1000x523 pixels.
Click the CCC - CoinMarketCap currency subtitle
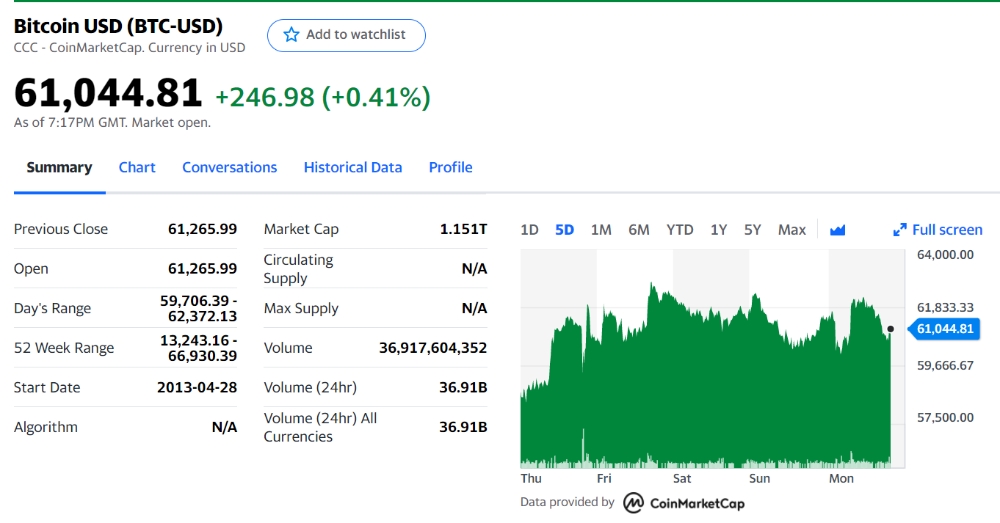(x=129, y=48)
